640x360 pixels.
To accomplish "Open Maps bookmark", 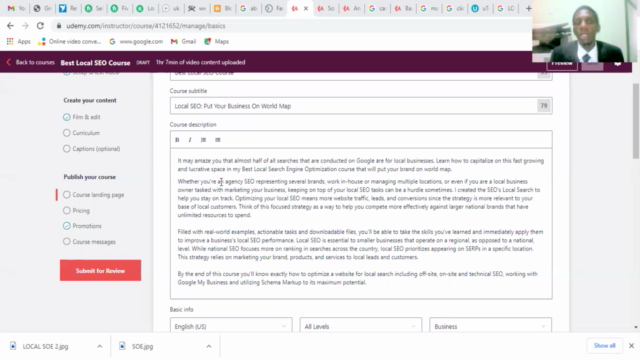I will 216,42.
